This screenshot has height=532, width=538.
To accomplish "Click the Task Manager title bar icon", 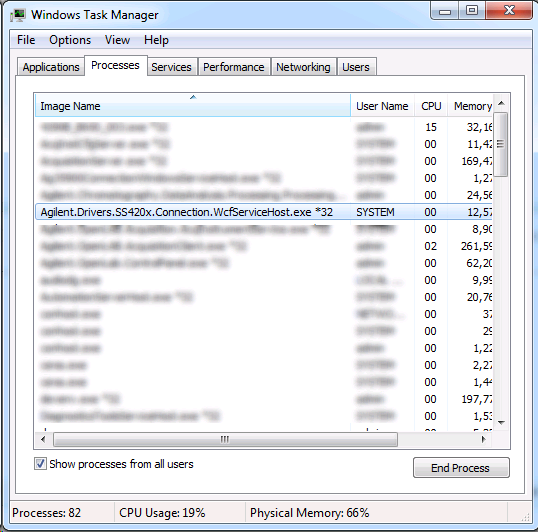I will point(18,15).
